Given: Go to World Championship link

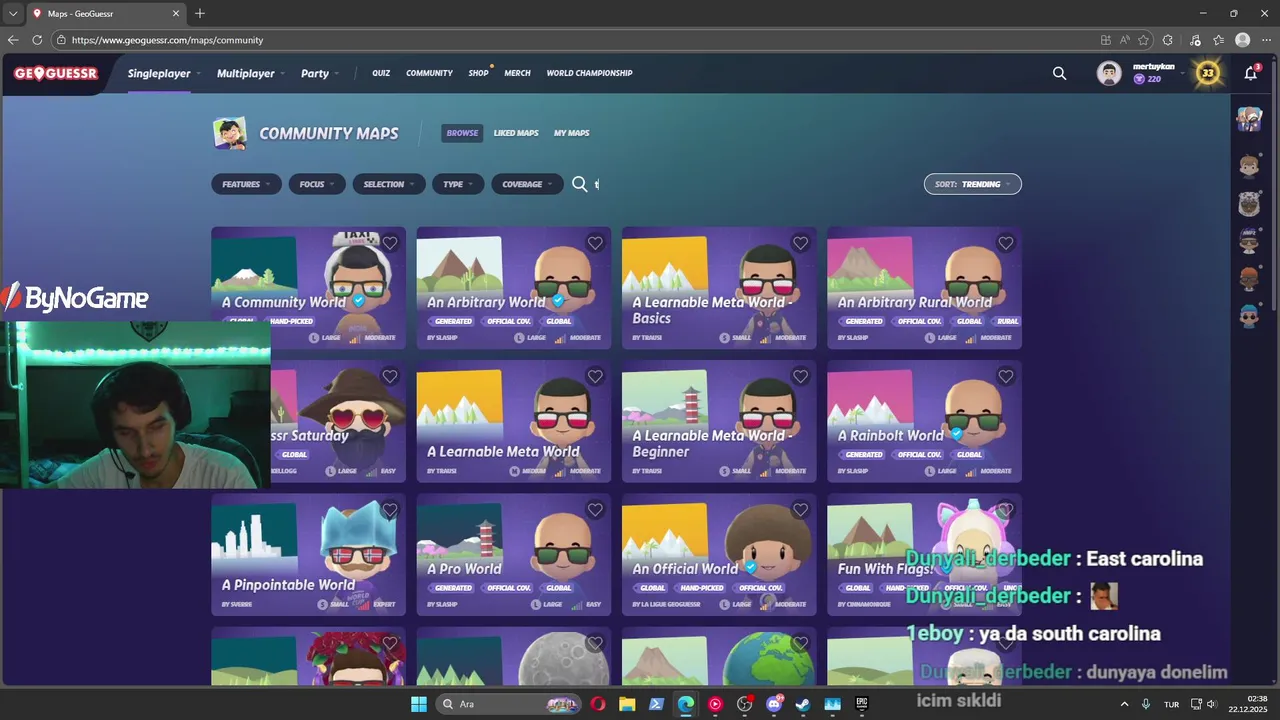Looking at the screenshot, I should 589,73.
